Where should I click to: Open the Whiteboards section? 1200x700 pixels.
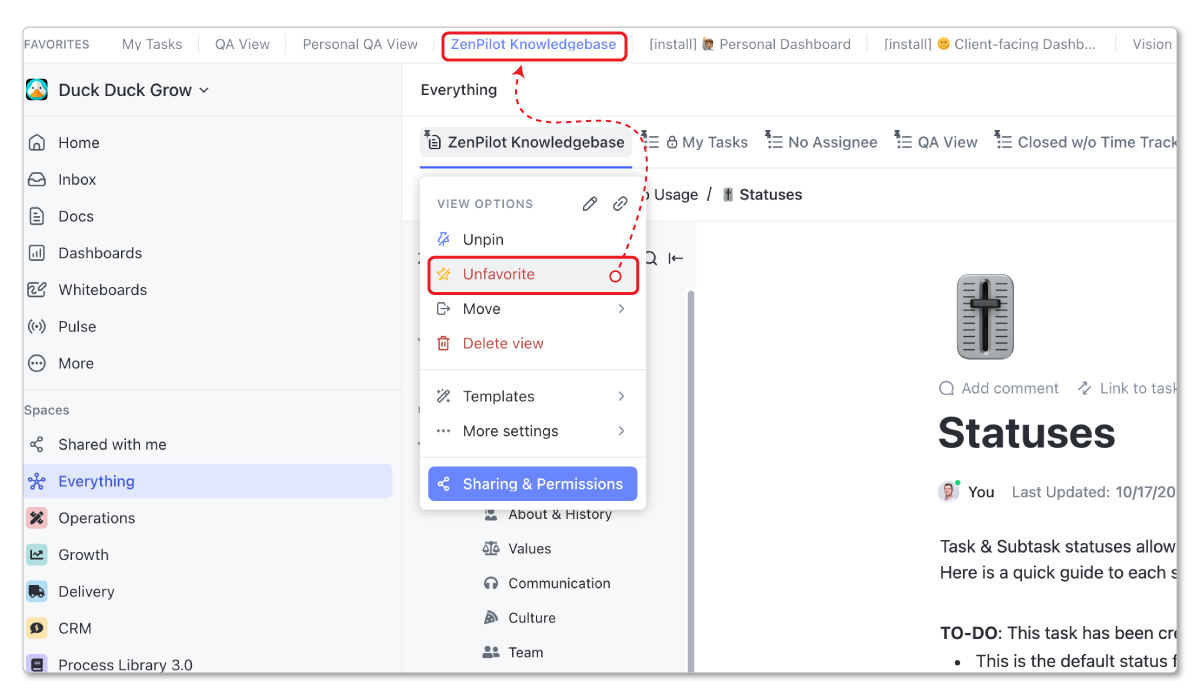pyautogui.click(x=100, y=289)
